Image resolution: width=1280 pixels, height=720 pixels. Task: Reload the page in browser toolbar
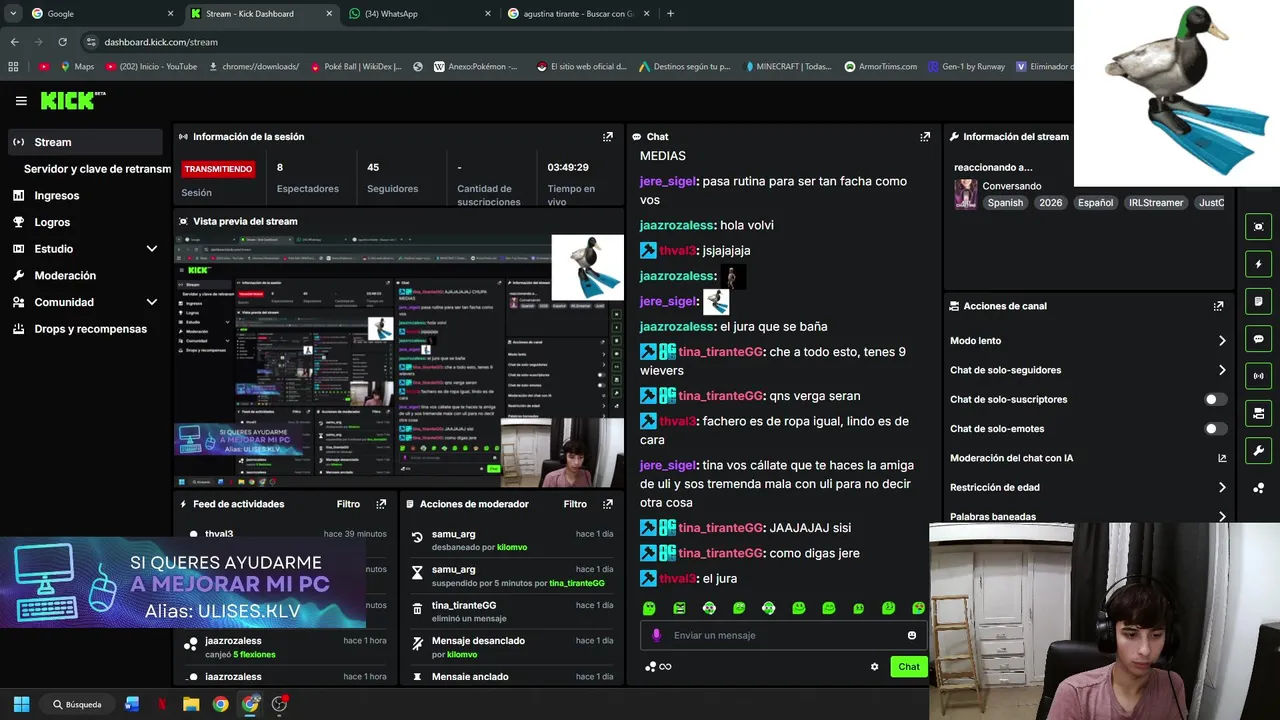[62, 42]
